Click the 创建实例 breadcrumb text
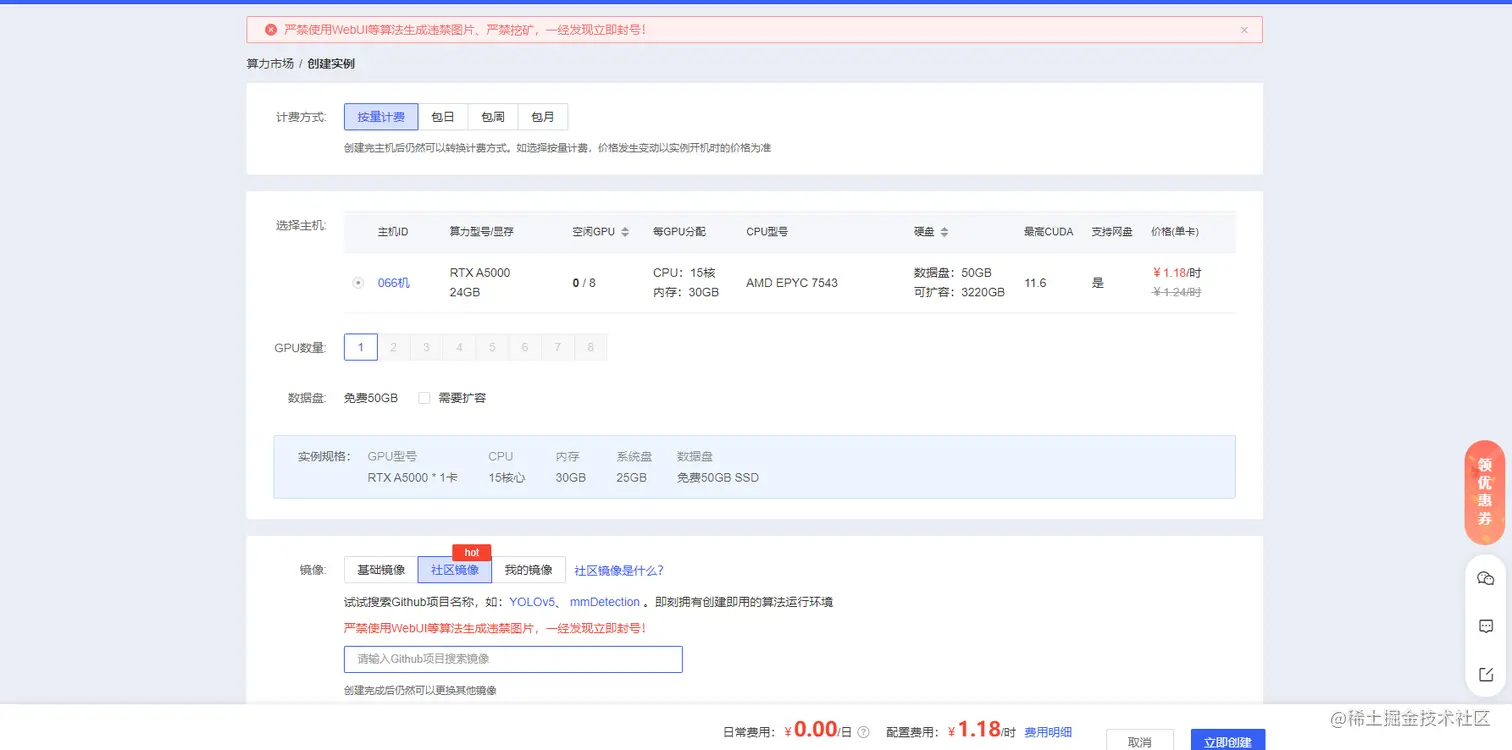 point(331,64)
